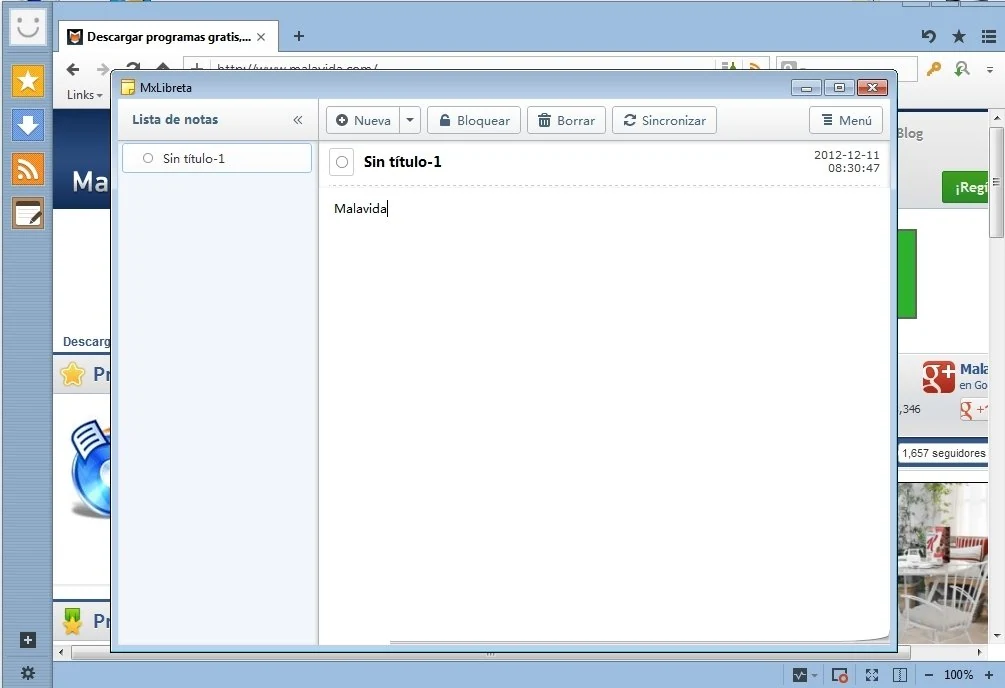Close the MxLibreta window
The width and height of the screenshot is (1005, 688).
click(872, 88)
